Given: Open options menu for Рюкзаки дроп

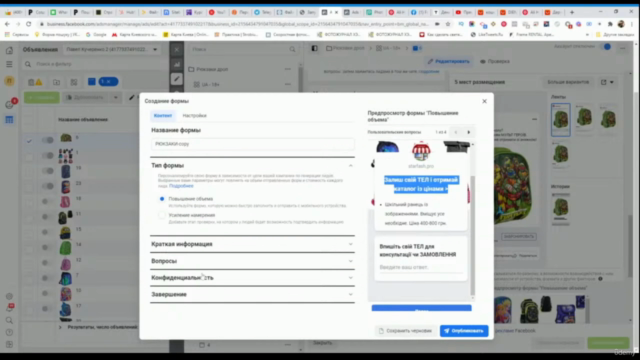Looking at the screenshot, I should pyautogui.click(x=288, y=69).
